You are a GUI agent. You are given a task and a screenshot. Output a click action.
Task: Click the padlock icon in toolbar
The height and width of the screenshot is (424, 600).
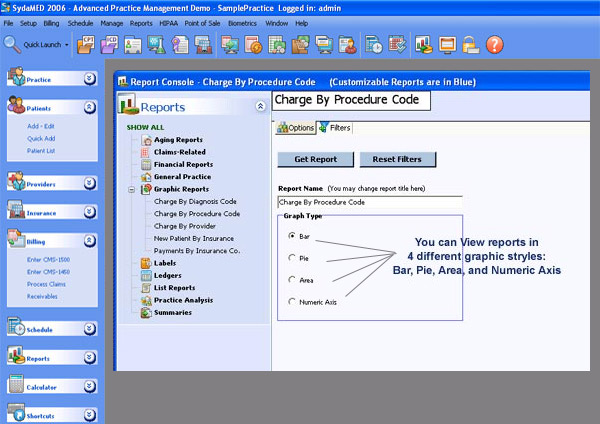click(x=470, y=45)
